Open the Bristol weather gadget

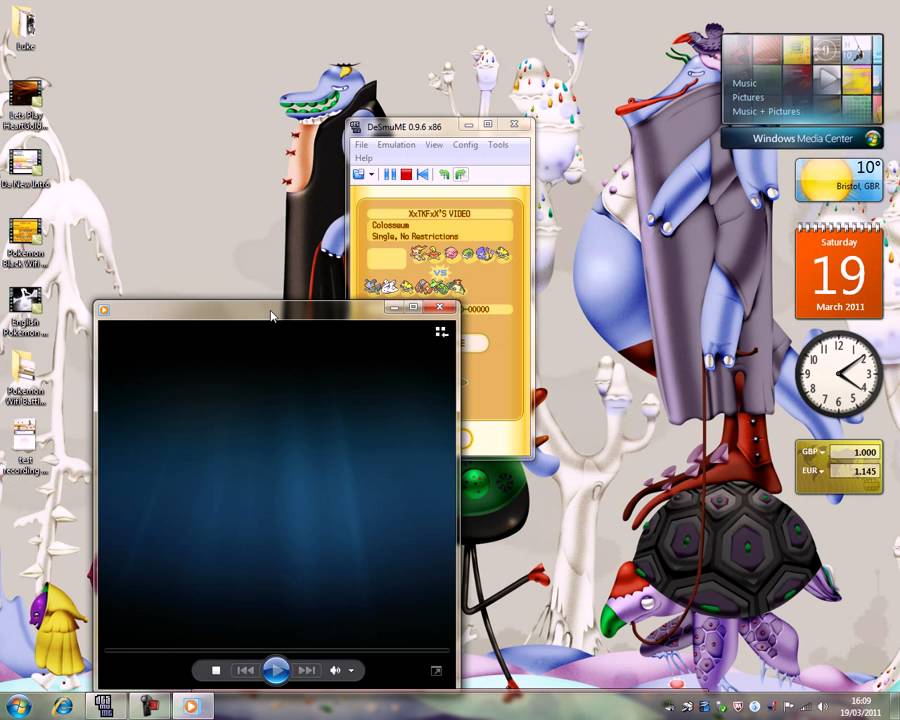click(x=839, y=180)
